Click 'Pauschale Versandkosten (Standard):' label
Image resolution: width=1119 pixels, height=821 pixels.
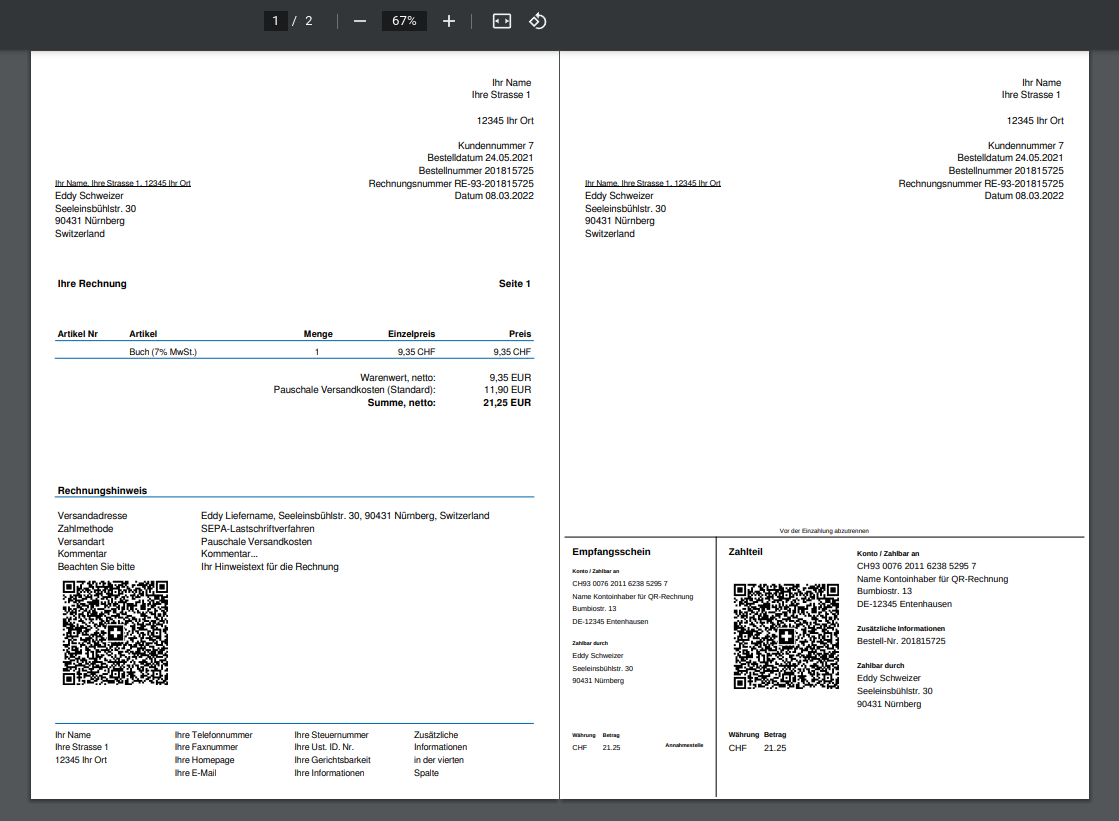coord(354,390)
